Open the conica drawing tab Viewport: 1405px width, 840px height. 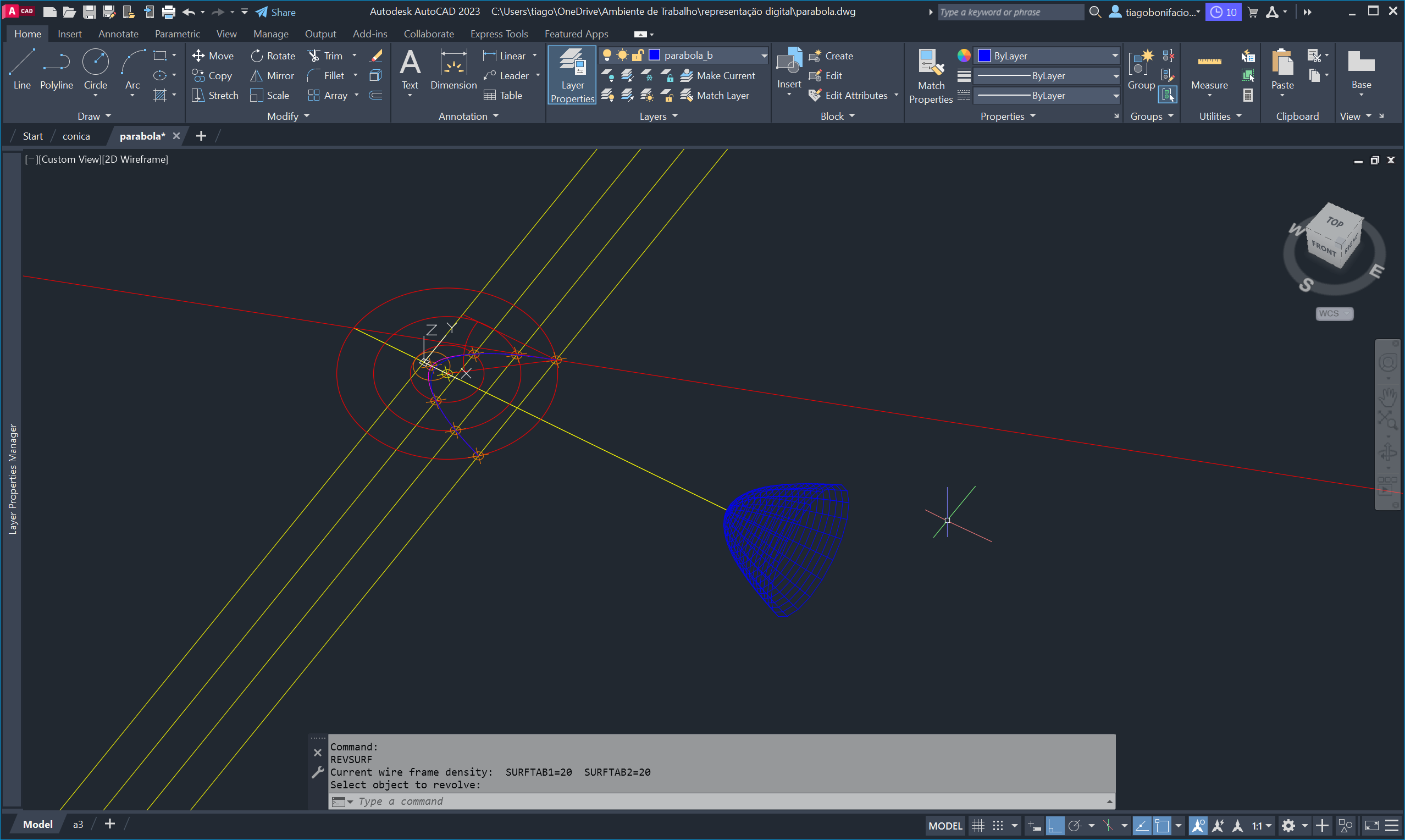76,136
